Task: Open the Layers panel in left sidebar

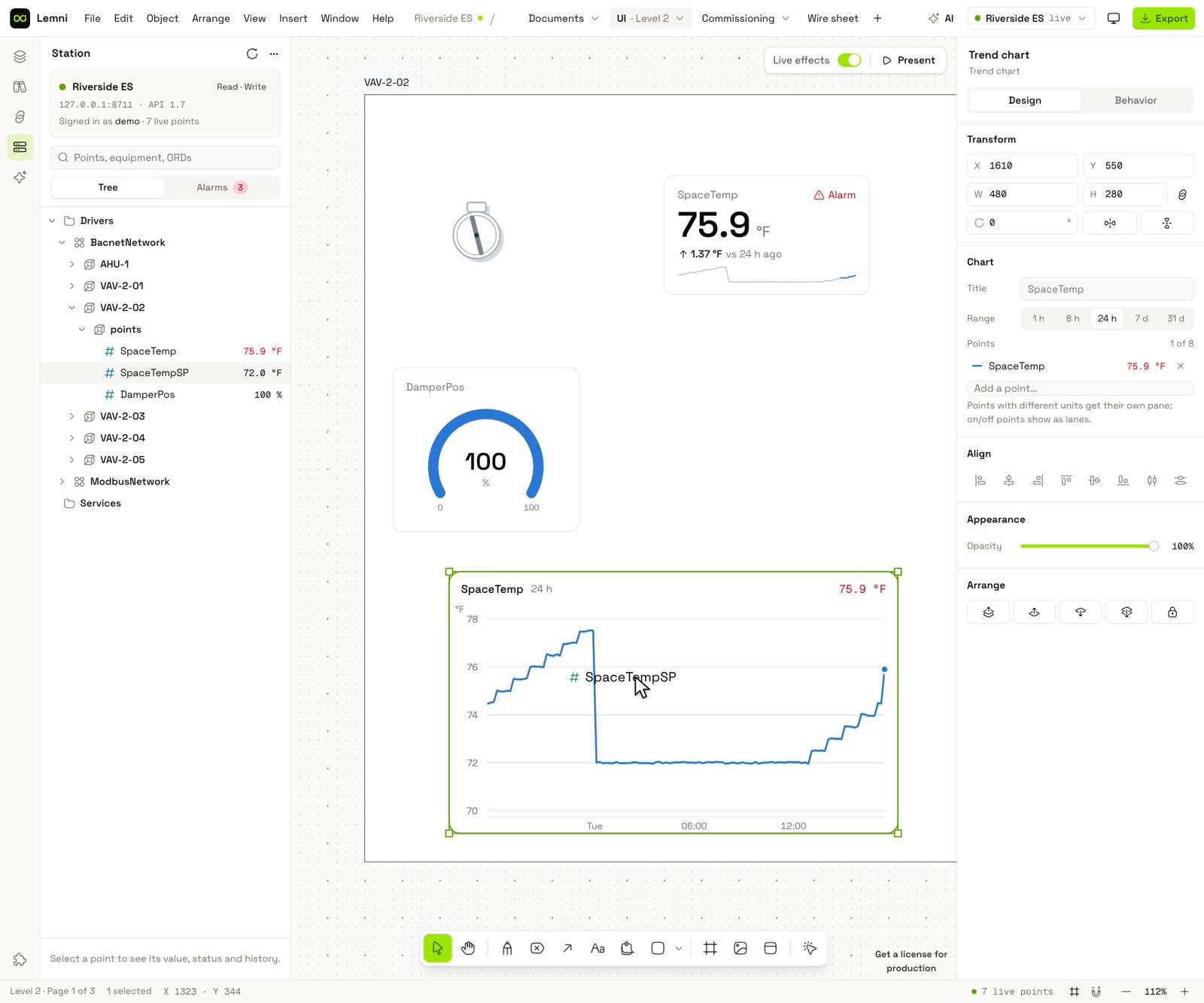Action: pyautogui.click(x=20, y=56)
